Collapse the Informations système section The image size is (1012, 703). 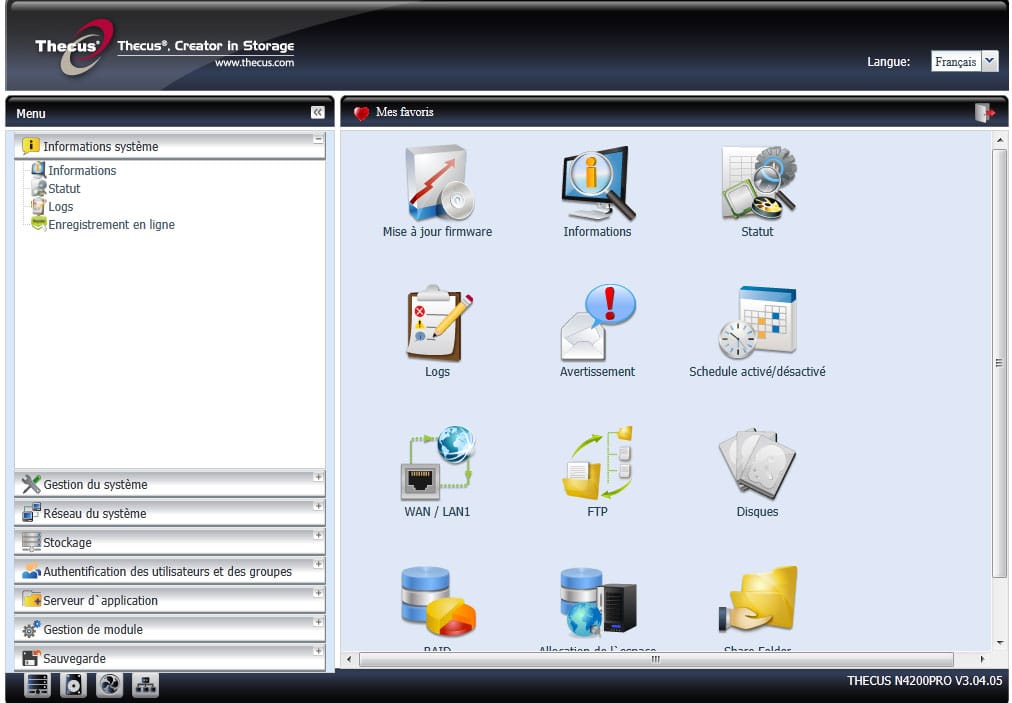coord(318,139)
